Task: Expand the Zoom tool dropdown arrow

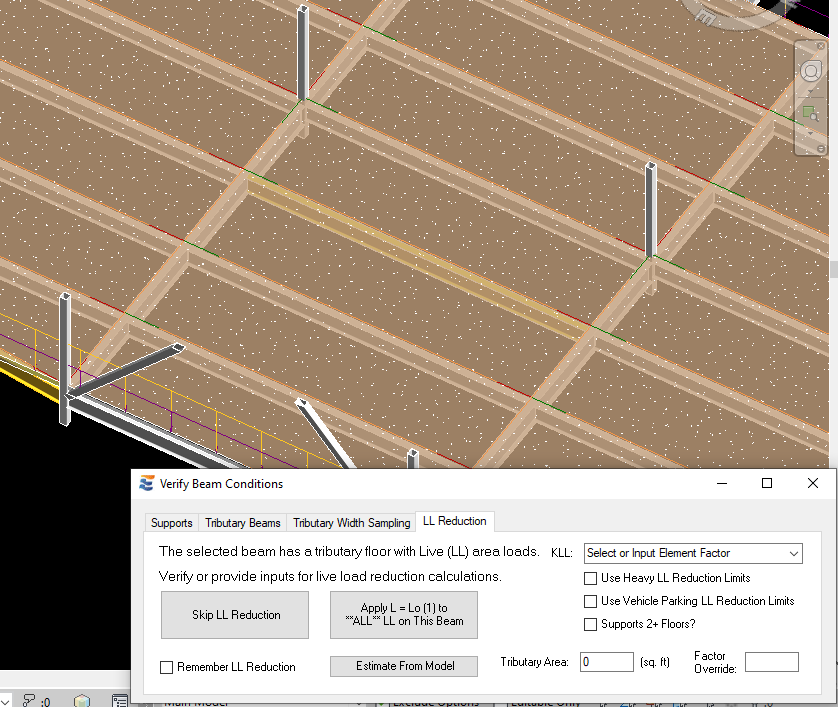Action: 811,133
